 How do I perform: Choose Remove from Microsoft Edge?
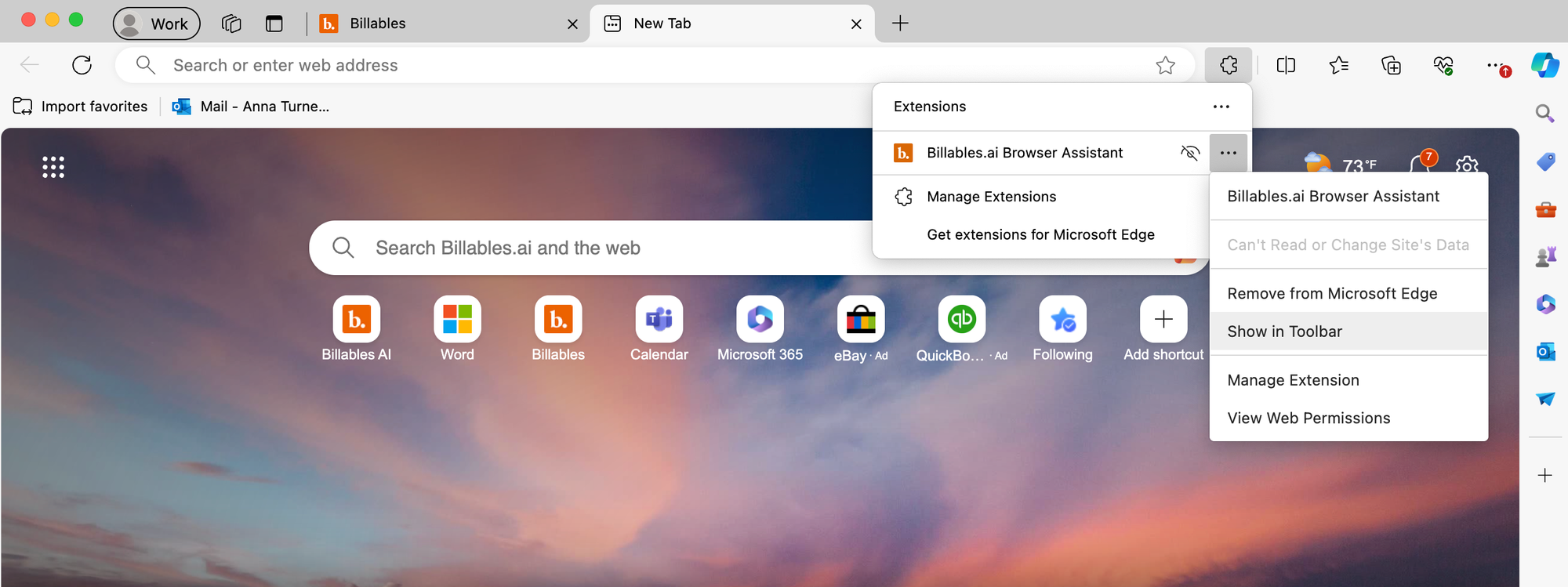[1332, 293]
